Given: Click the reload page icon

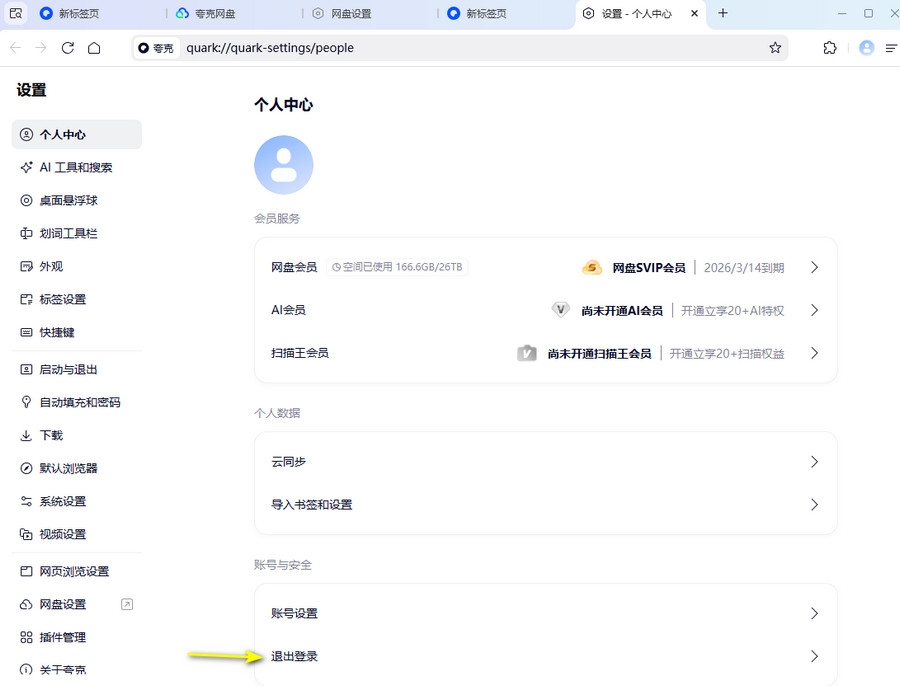Looking at the screenshot, I should tap(68, 48).
